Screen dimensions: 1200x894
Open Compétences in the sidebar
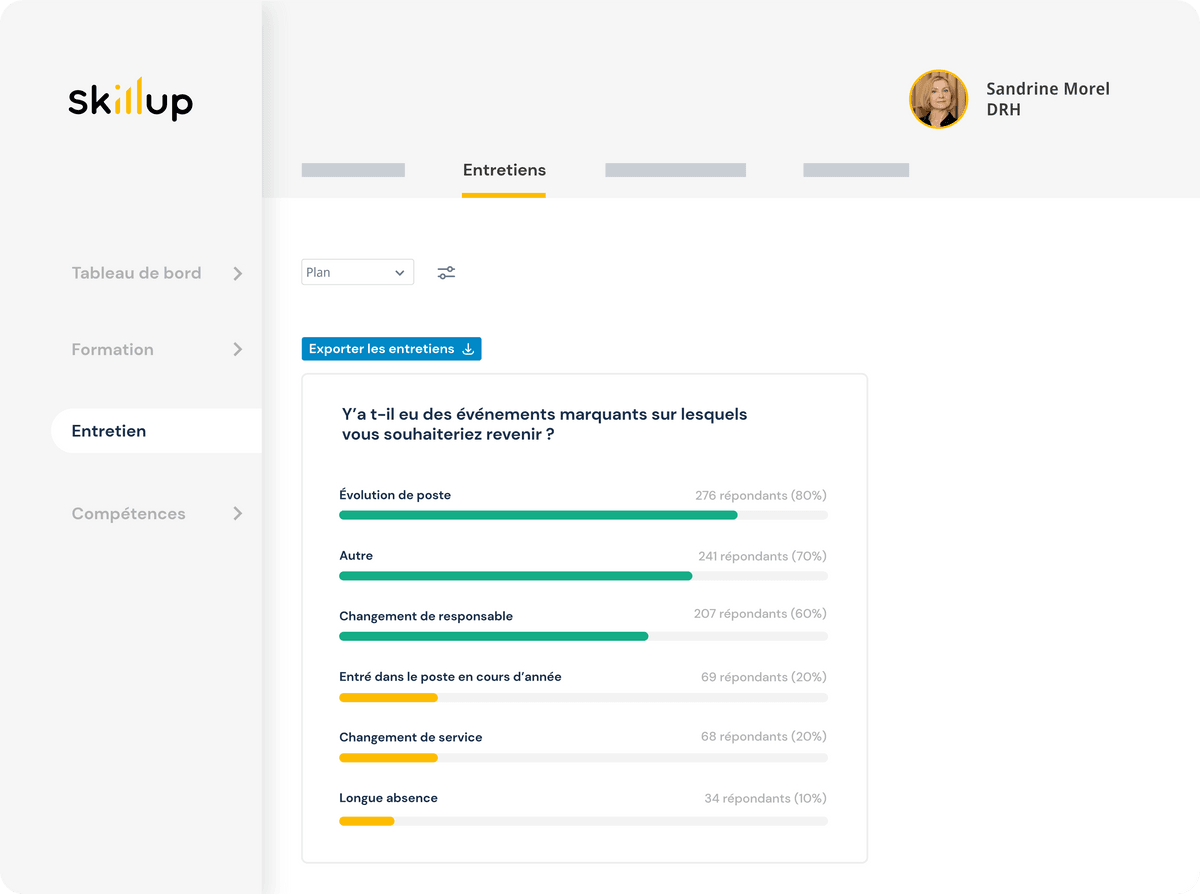(x=128, y=513)
